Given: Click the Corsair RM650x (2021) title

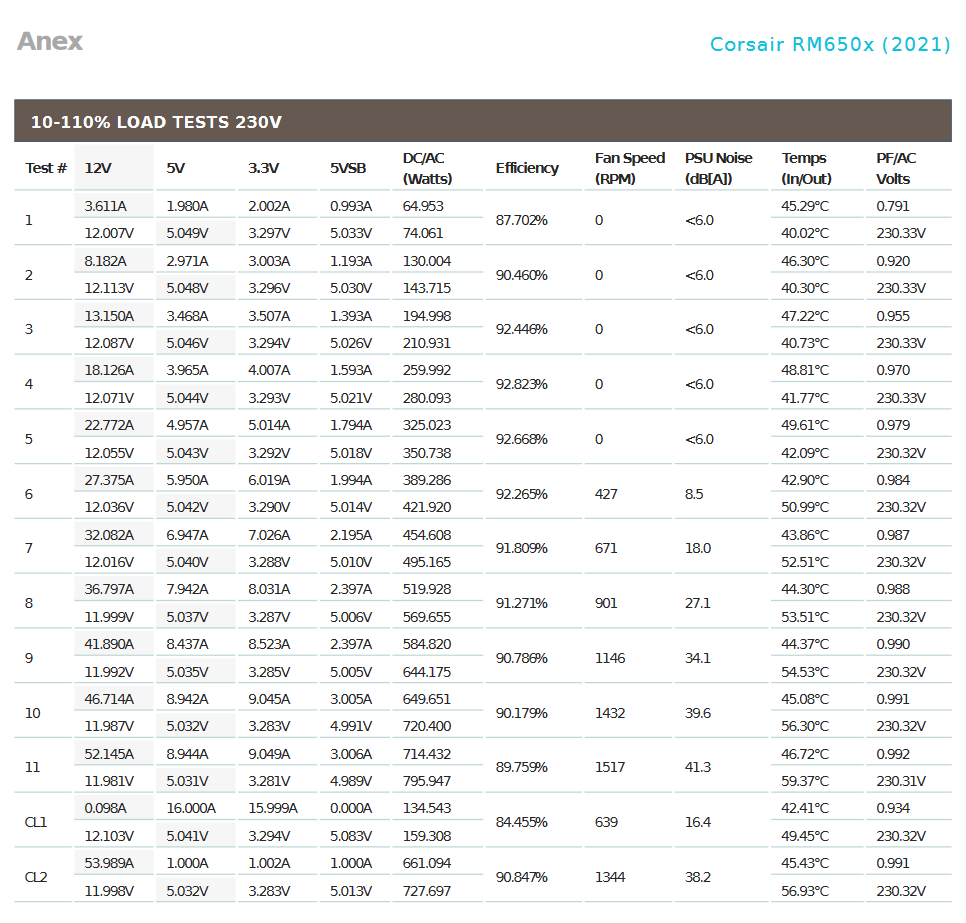Looking at the screenshot, I should tap(830, 44).
